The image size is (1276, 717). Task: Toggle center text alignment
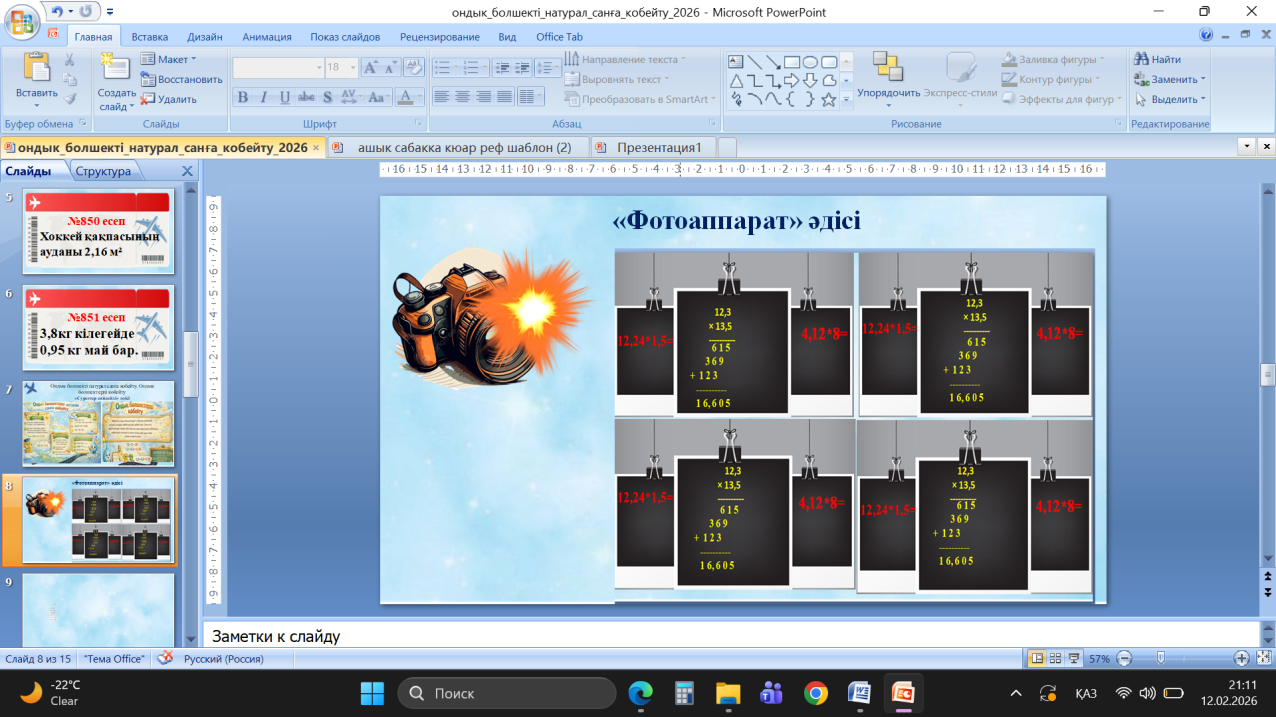(x=462, y=98)
